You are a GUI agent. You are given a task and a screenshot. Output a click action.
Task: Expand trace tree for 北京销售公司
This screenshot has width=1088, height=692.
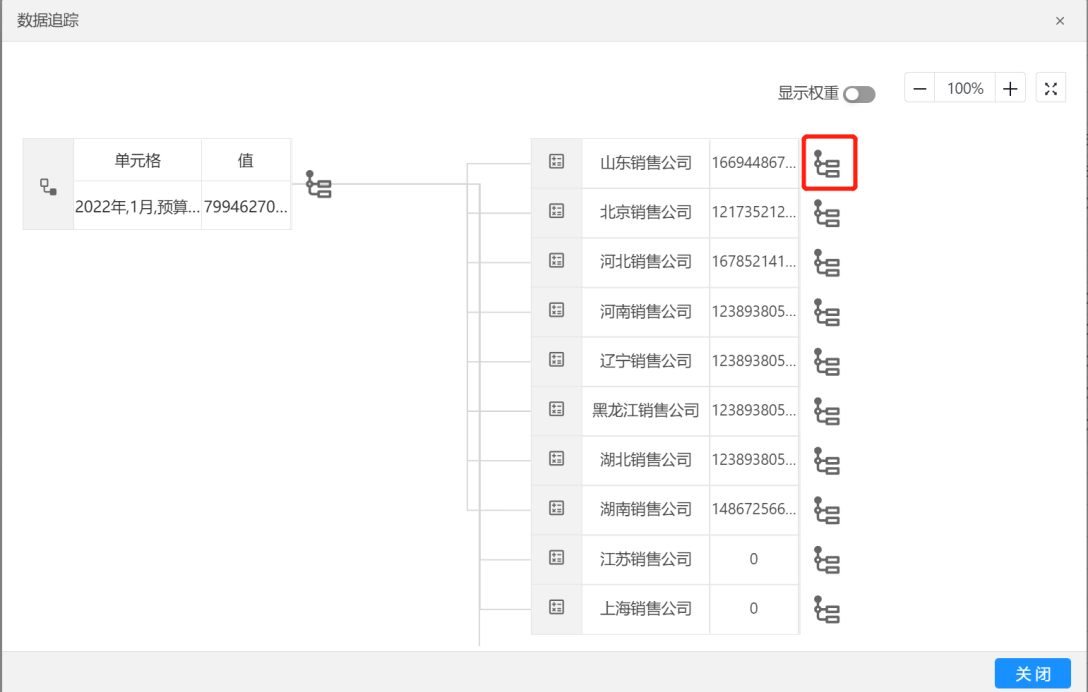coord(826,213)
